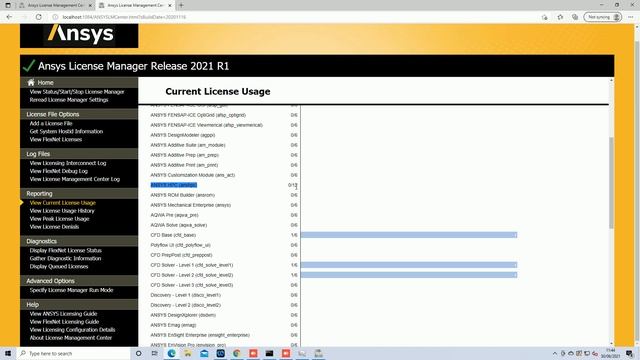640x360 pixels.
Task: Open View FlexNet Licenses
Action: pos(56,140)
